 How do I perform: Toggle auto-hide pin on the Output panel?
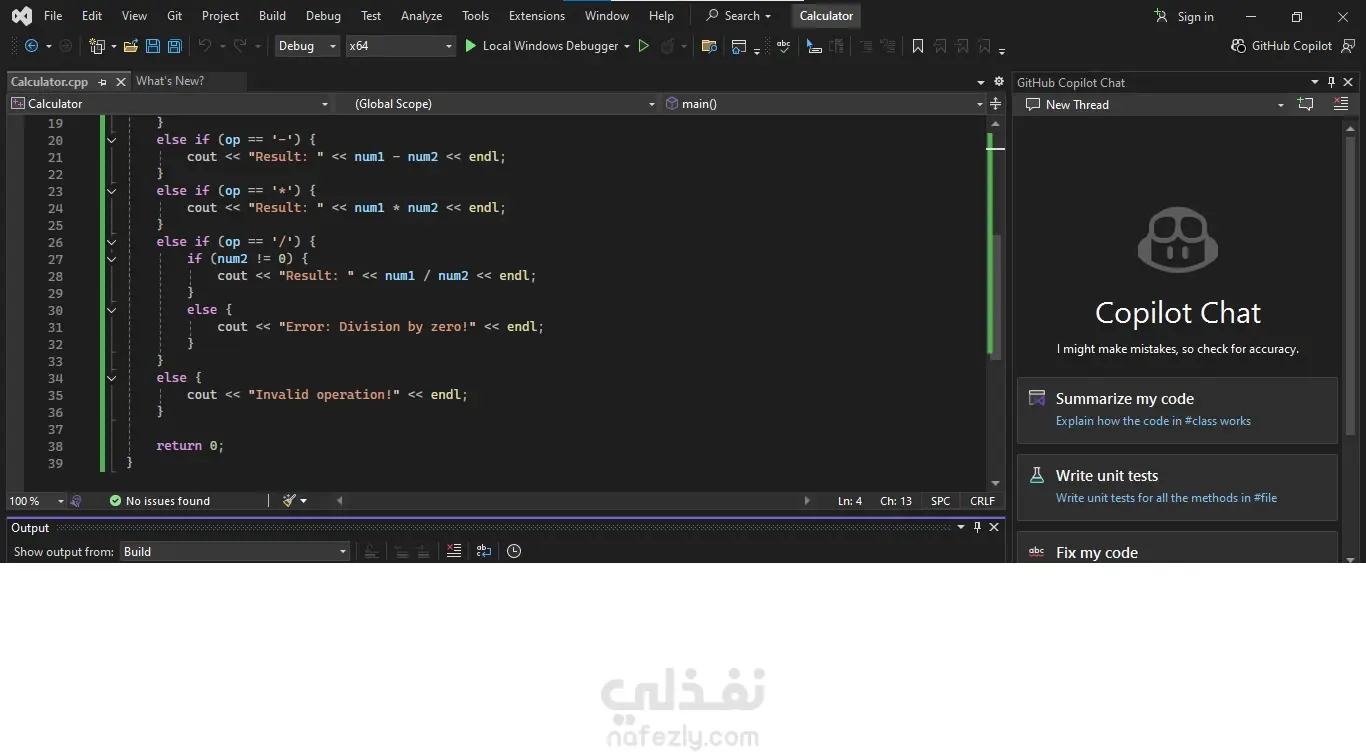pyautogui.click(x=977, y=527)
